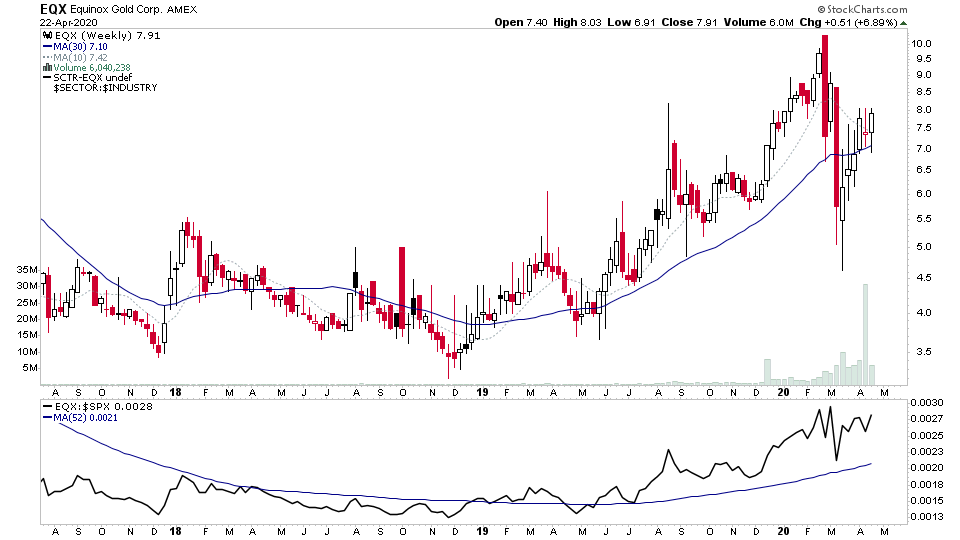Click the 19 year marker on main chart axis

482,392
